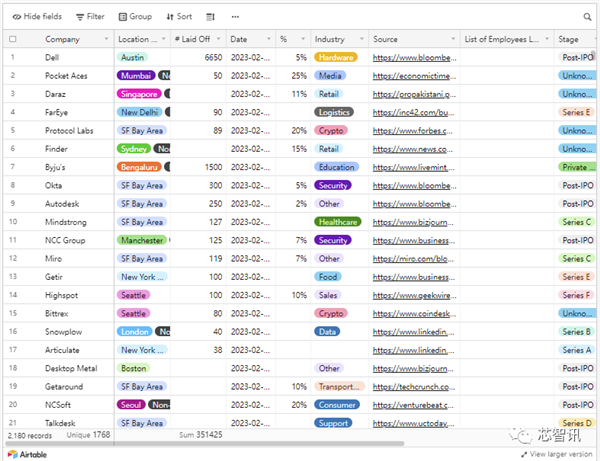
Task: Open the Dell row Bloomberg source link
Action: point(412,58)
